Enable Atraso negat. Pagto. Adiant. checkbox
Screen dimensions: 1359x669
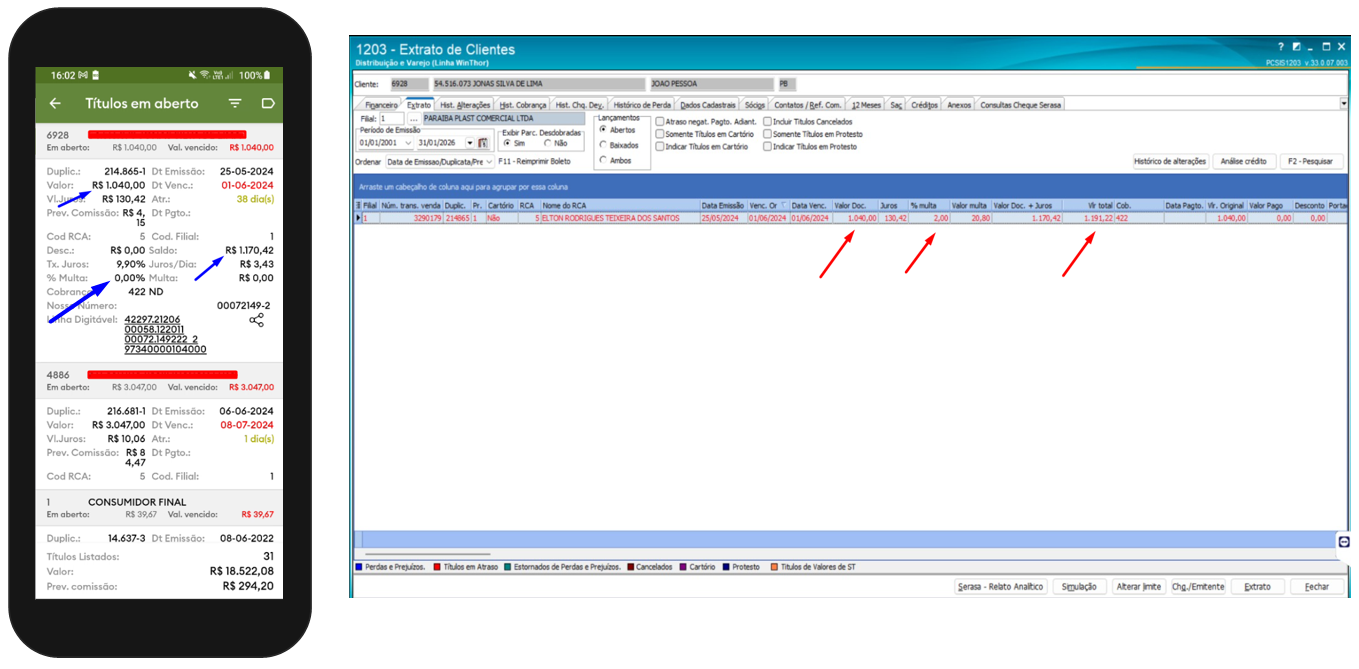pos(660,122)
